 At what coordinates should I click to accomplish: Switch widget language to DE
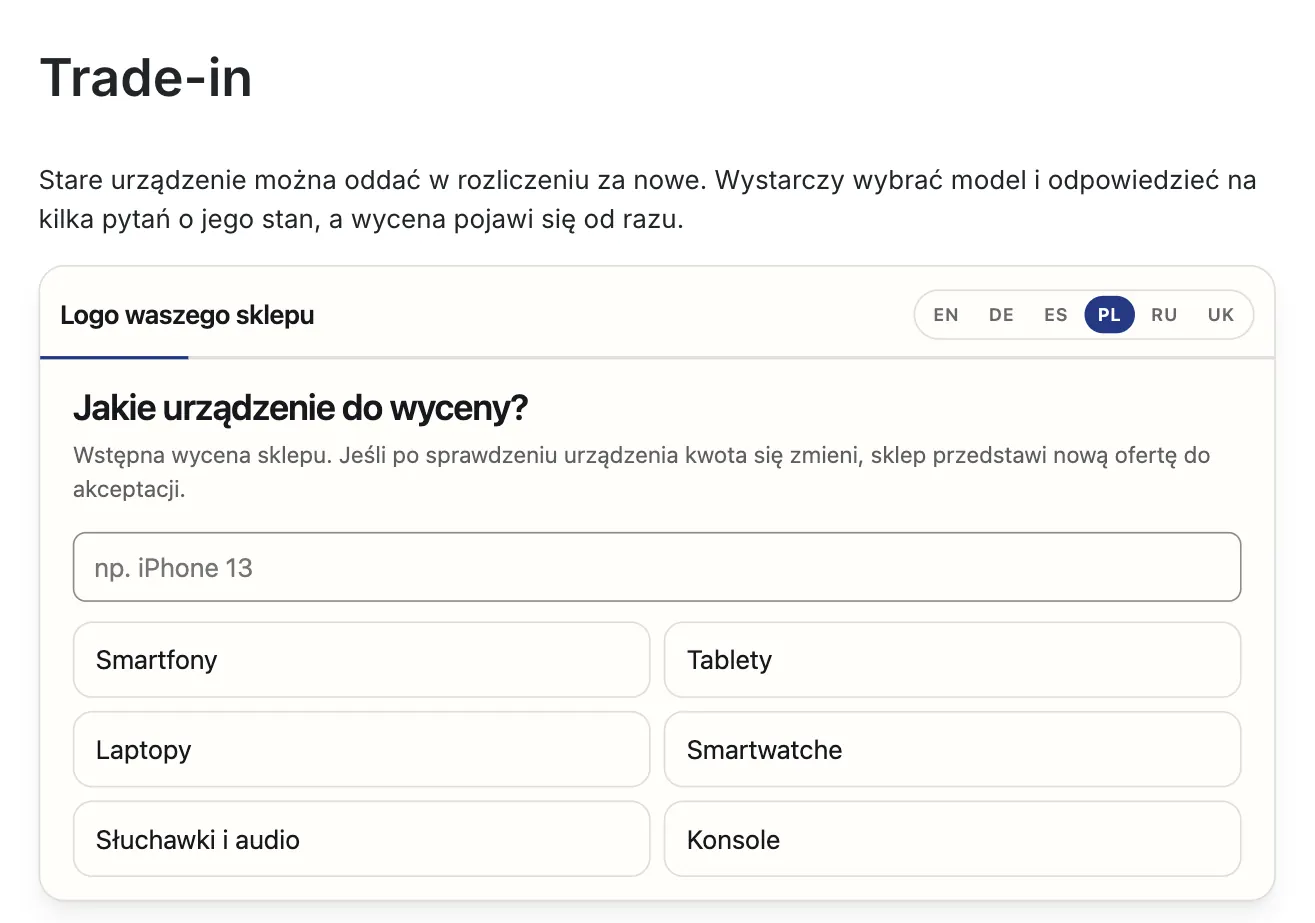tap(1001, 315)
